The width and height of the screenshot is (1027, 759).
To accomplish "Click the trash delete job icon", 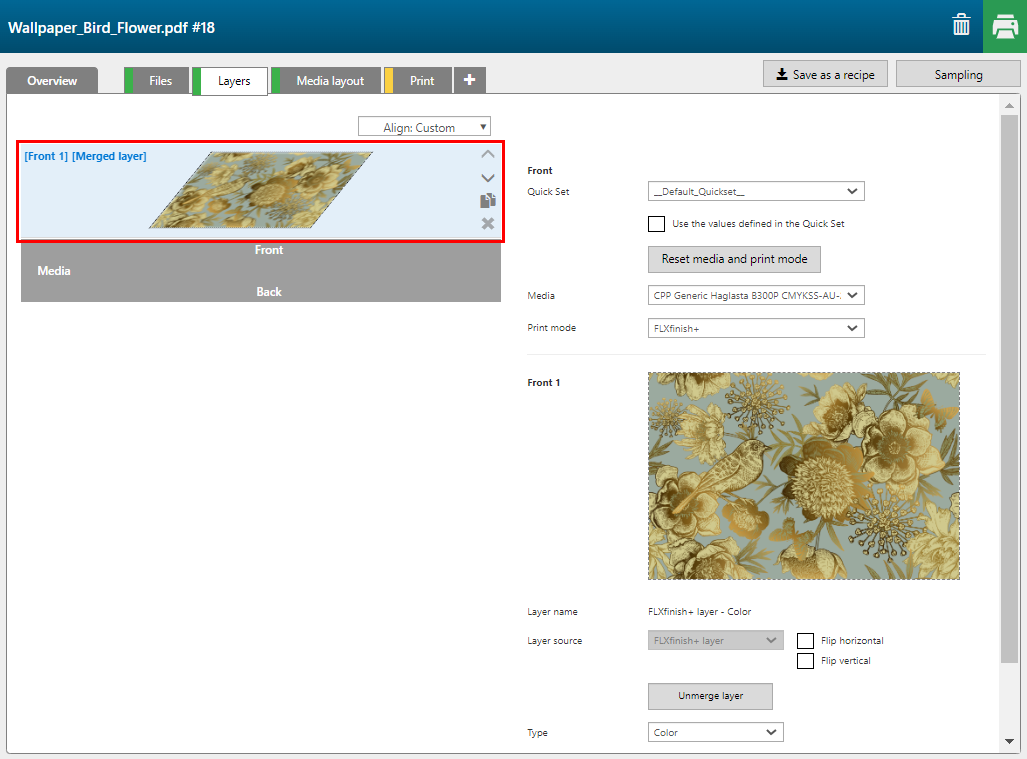I will (x=961, y=26).
